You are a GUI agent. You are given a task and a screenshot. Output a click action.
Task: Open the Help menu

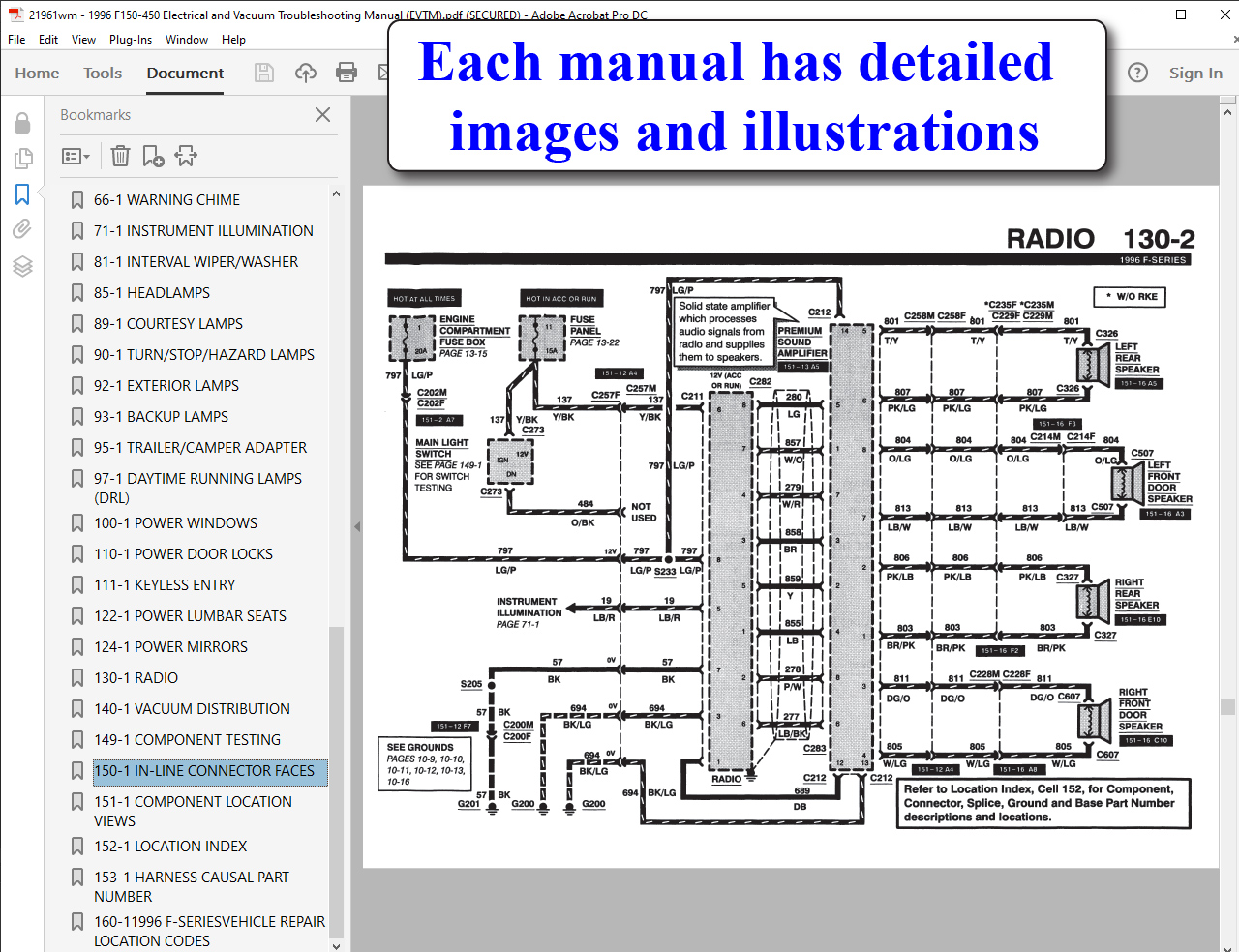click(233, 40)
